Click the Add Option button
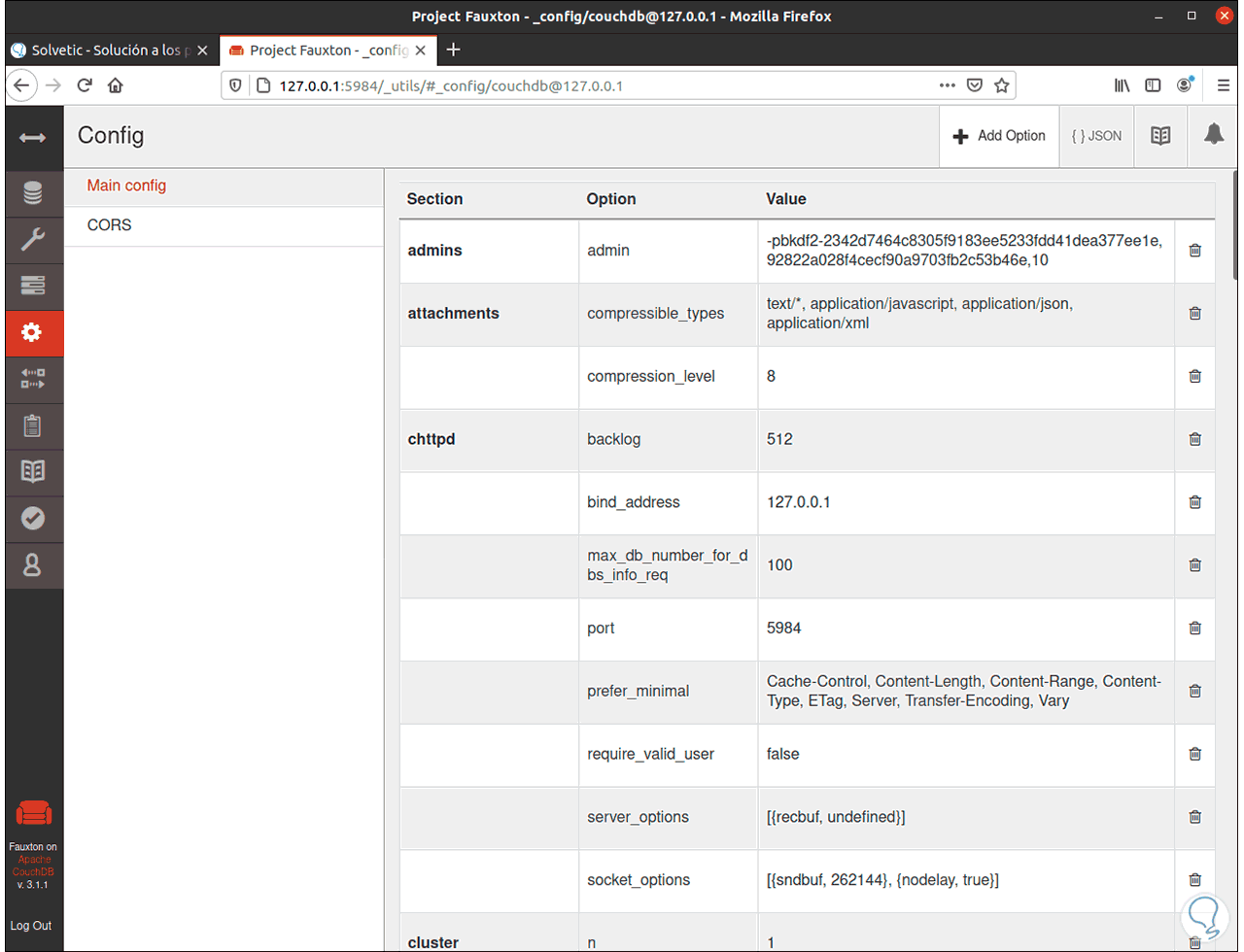The image size is (1244, 952). point(999,136)
